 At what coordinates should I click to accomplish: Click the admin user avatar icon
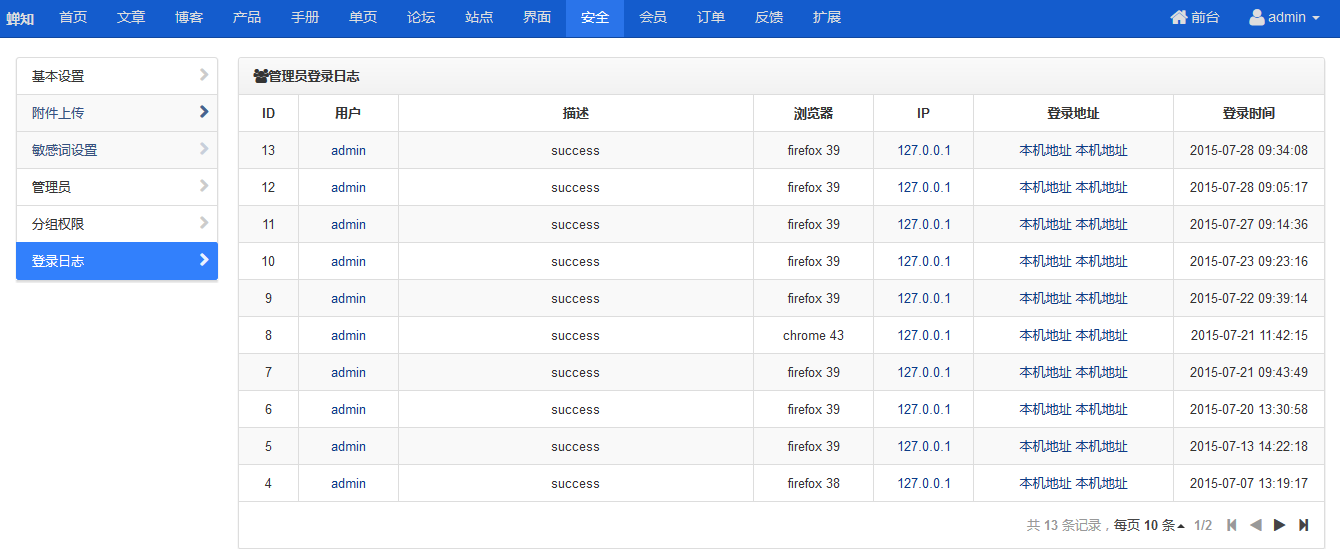click(1257, 17)
